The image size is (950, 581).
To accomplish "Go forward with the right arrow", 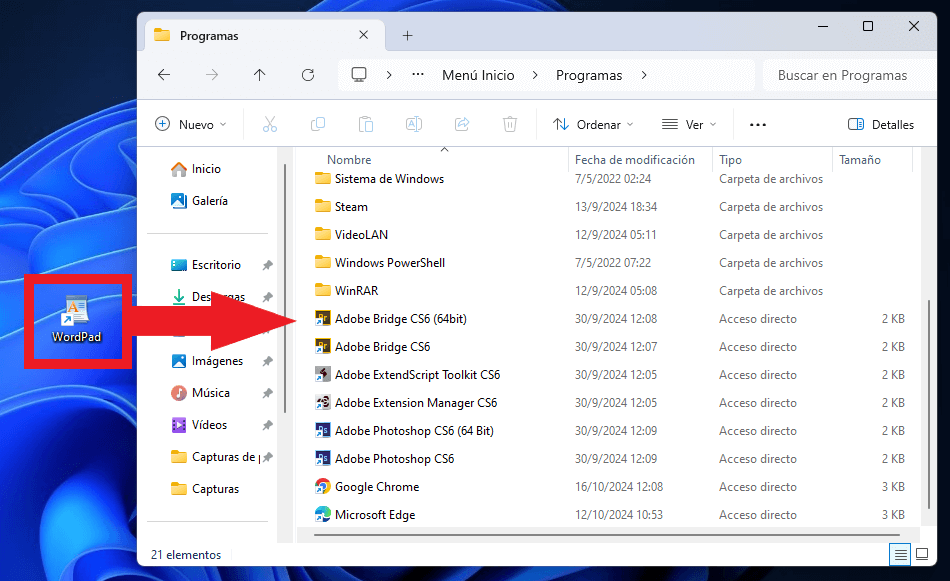I will pyautogui.click(x=211, y=75).
